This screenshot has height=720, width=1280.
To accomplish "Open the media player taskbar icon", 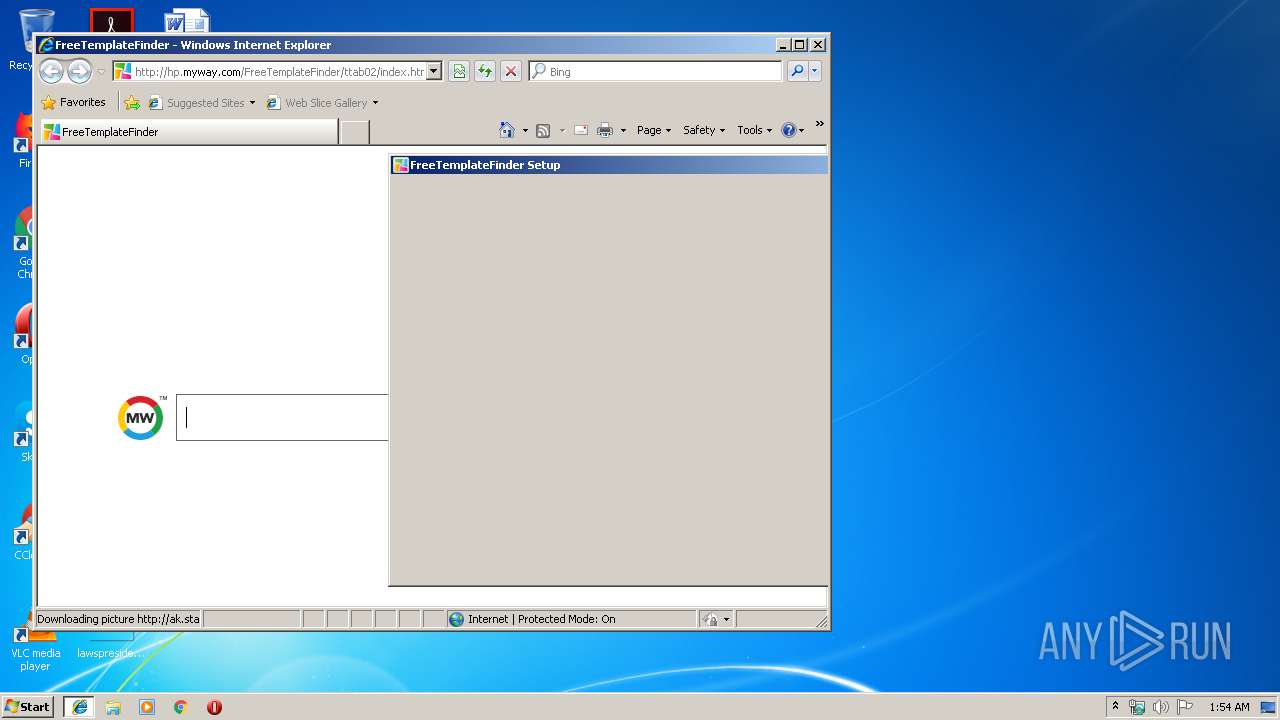I will [x=147, y=706].
